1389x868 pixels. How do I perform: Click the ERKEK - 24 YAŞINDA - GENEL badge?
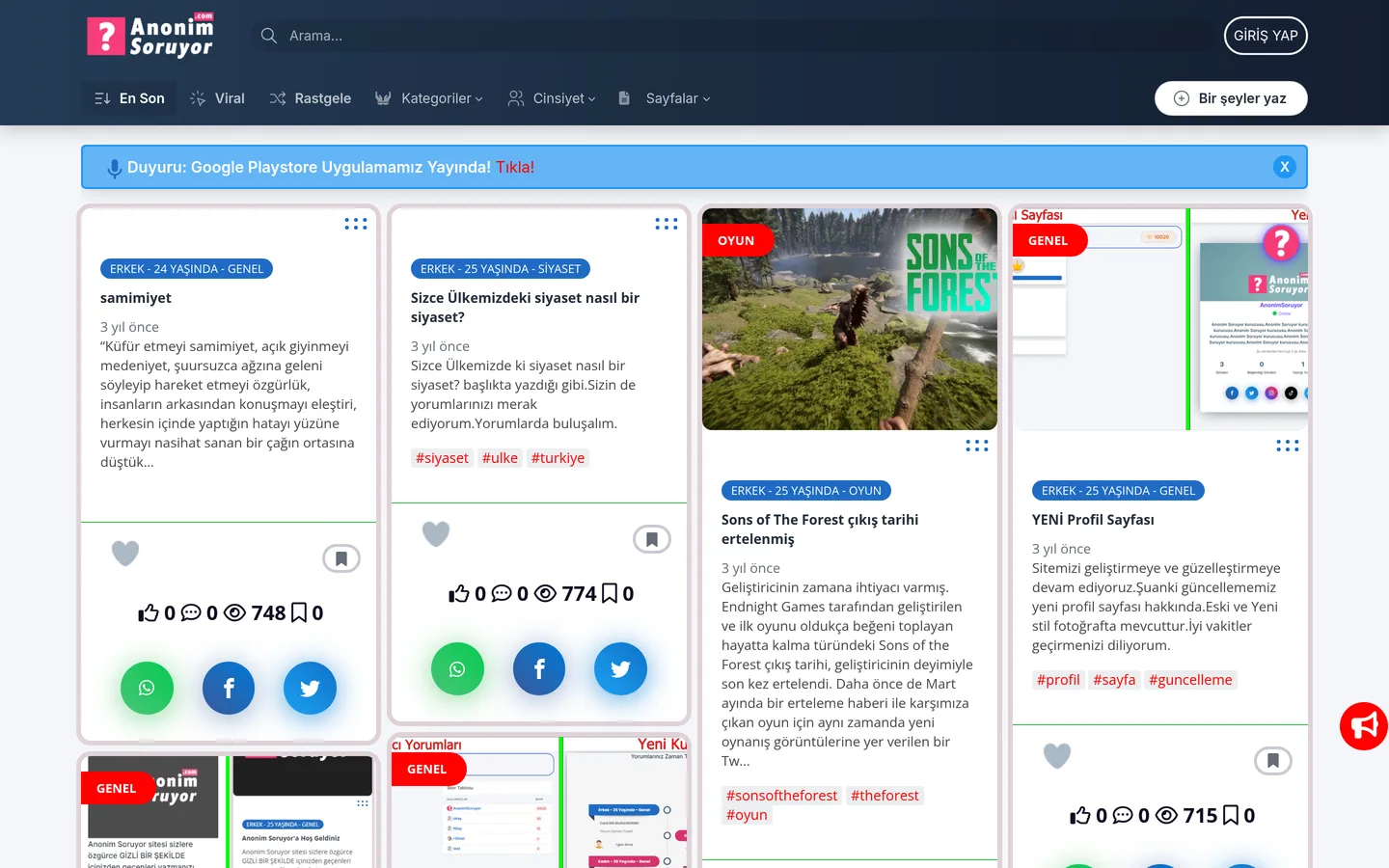click(186, 269)
